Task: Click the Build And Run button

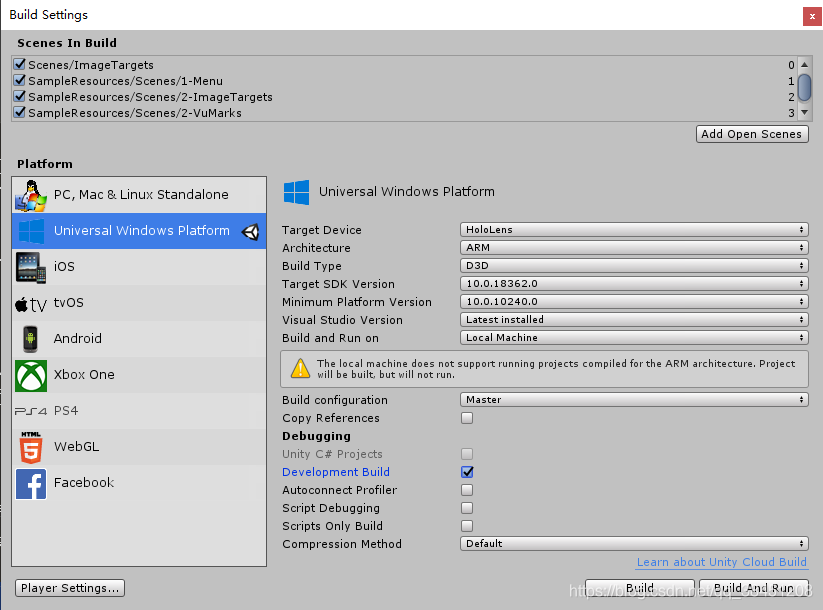Action: [754, 588]
